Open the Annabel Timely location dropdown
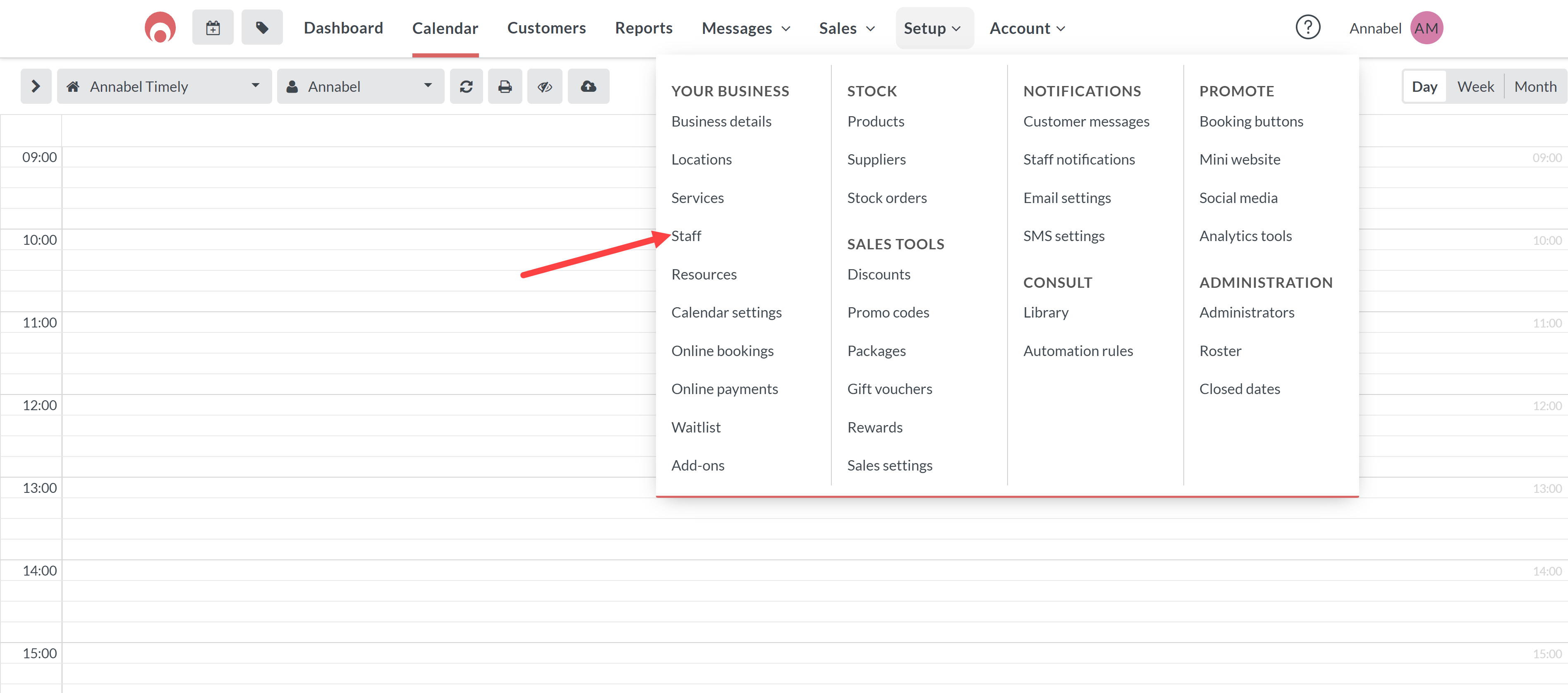This screenshot has height=693, width=1568. [x=164, y=86]
